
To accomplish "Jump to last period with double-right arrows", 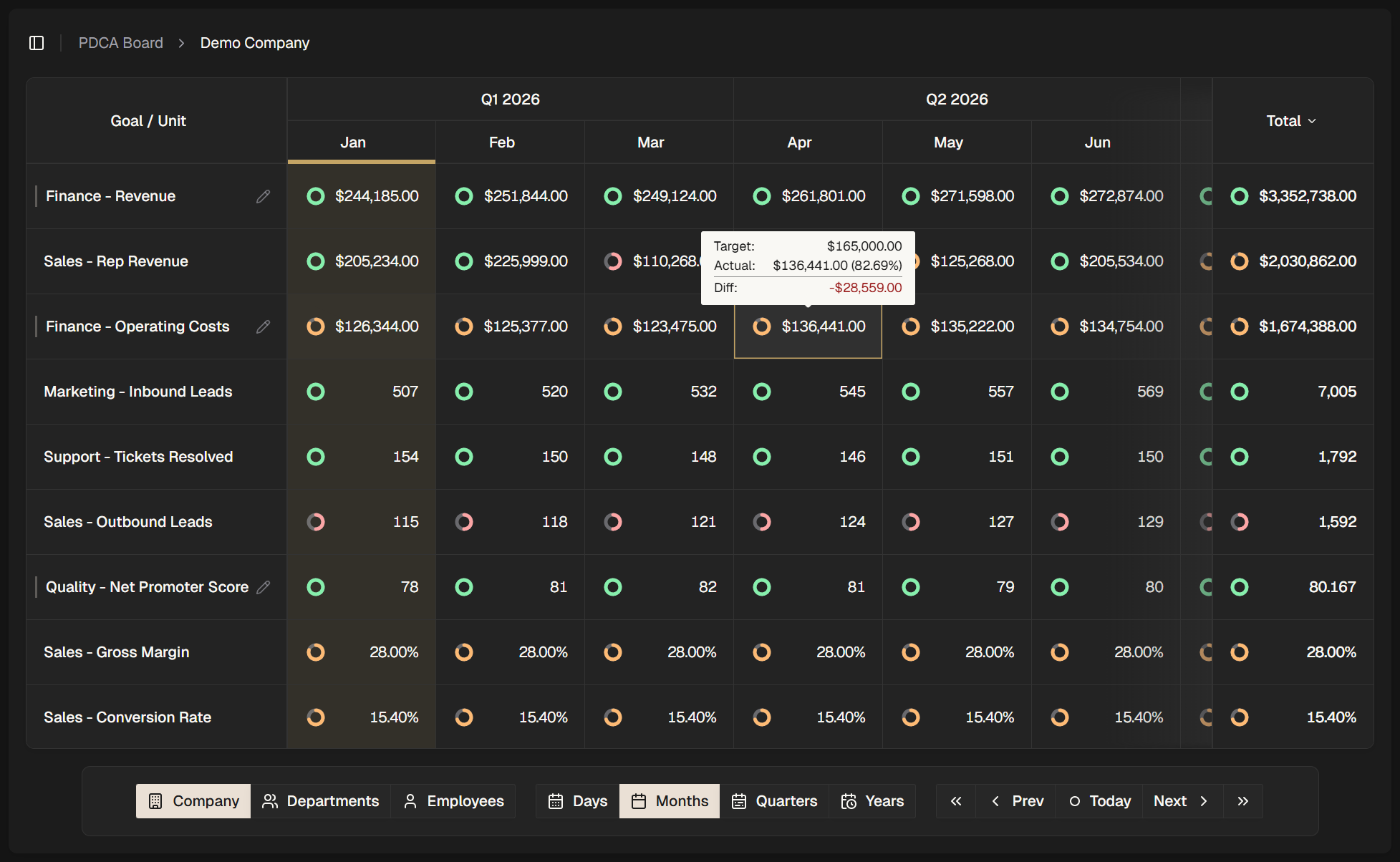I will (x=1243, y=801).
